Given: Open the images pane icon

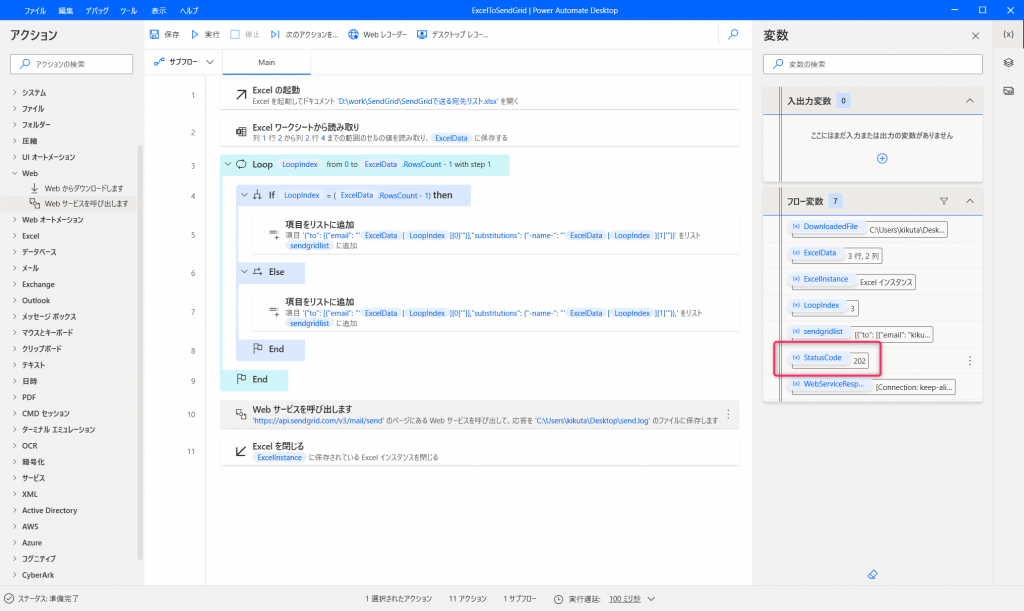Looking at the screenshot, I should coord(1009,90).
